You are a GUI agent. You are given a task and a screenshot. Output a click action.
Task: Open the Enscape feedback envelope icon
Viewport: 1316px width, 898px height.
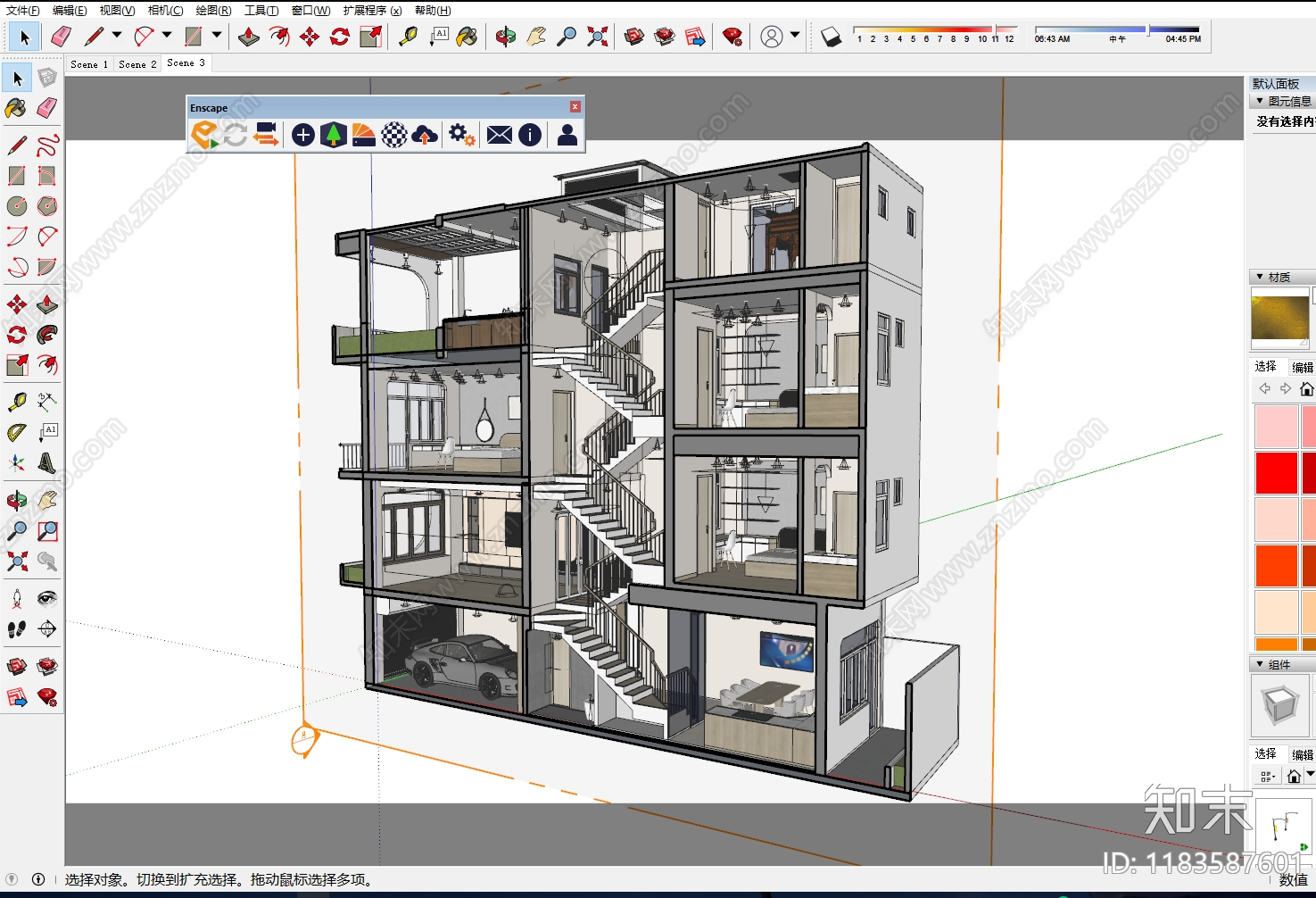pyautogui.click(x=500, y=135)
